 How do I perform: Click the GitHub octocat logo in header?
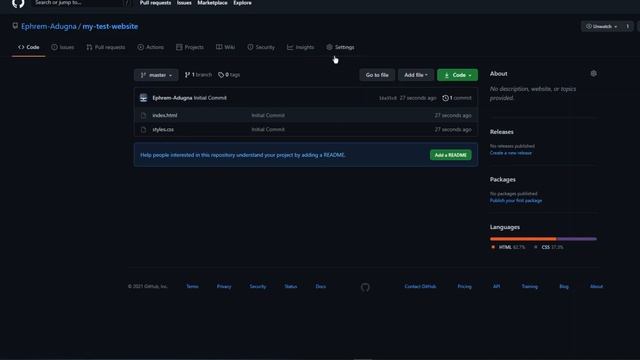tap(18, 3)
